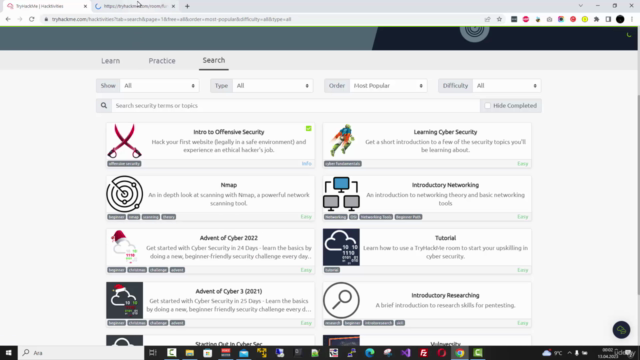Switch to the Practice tab
The image size is (640, 360).
[162, 61]
